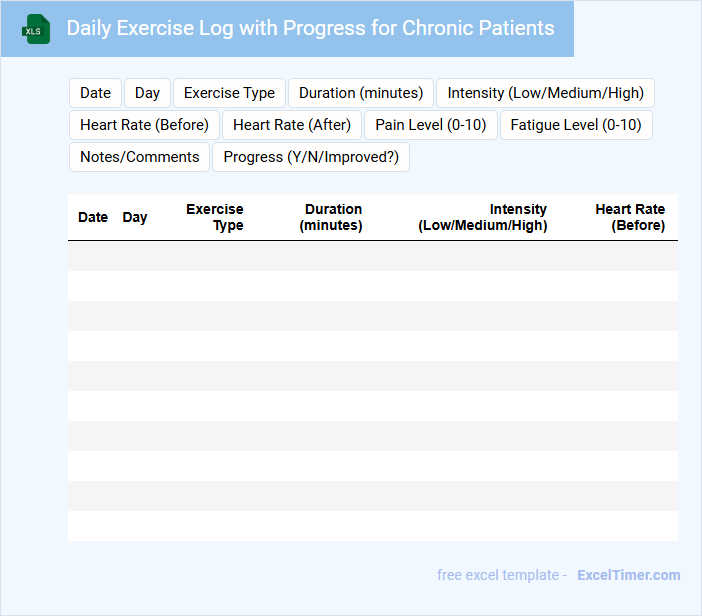Open the ExcelTimer.com link
The height and width of the screenshot is (616, 702).
coord(628,575)
